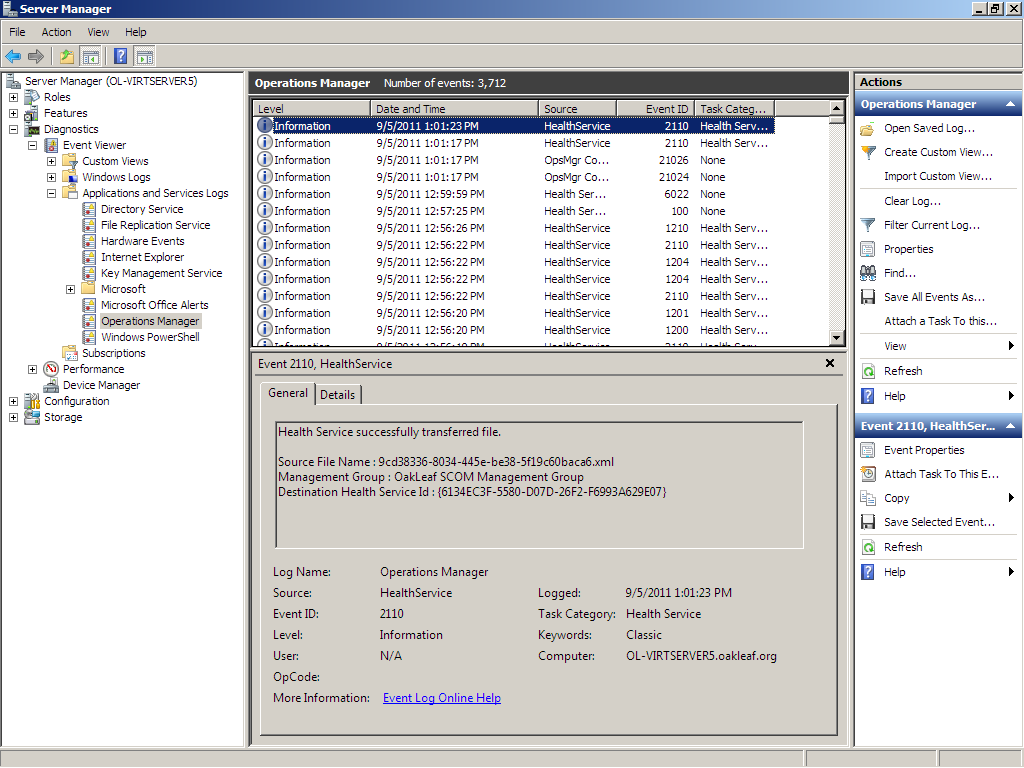Image resolution: width=1024 pixels, height=768 pixels.
Task: Click the Event Properties icon
Action: tap(868, 450)
